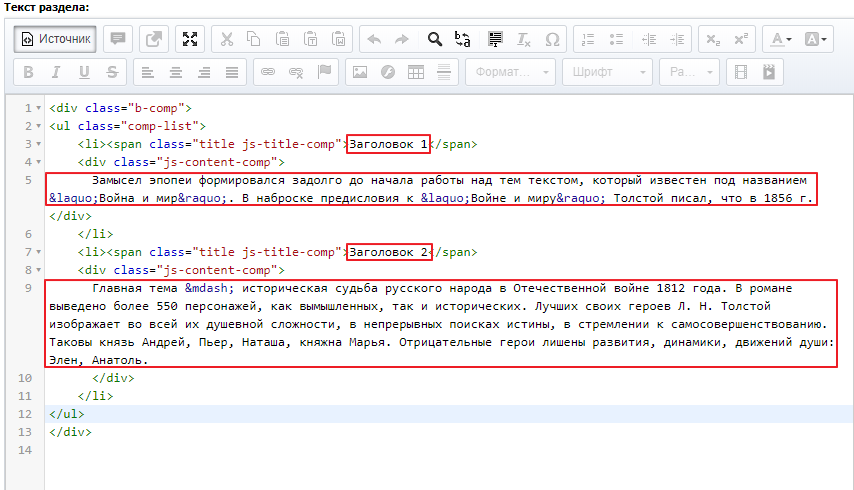Click on the Заголовок 1 text in code
The image size is (854, 490).
pos(388,144)
